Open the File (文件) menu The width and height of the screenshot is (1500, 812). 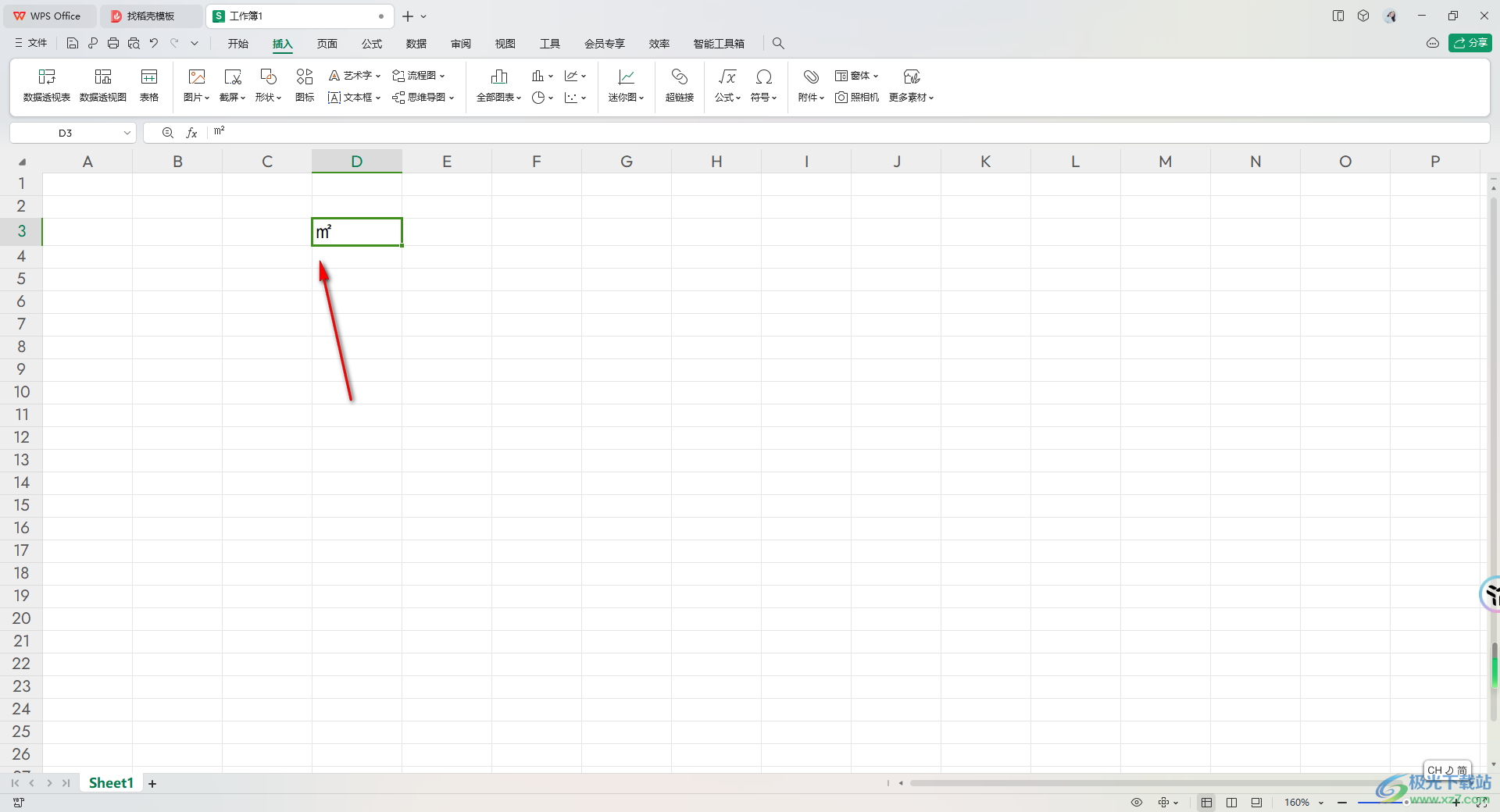31,44
